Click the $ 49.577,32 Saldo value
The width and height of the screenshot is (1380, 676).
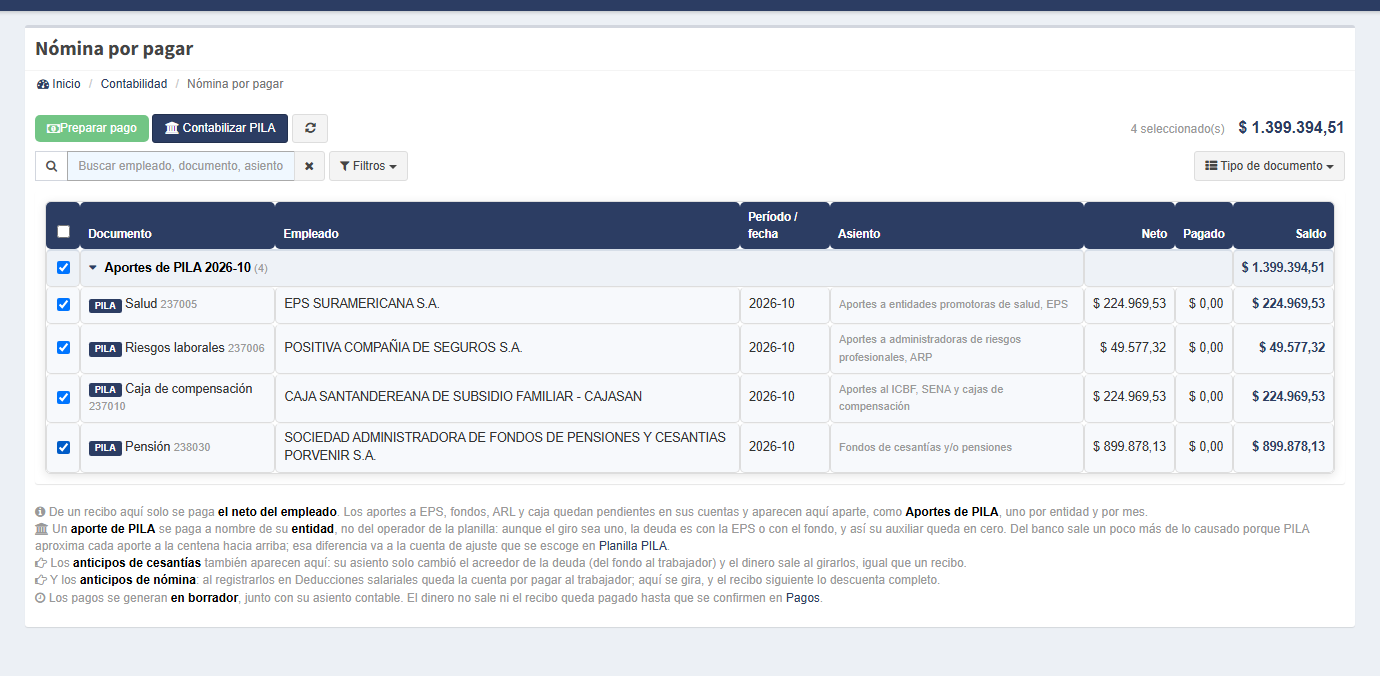point(1292,348)
